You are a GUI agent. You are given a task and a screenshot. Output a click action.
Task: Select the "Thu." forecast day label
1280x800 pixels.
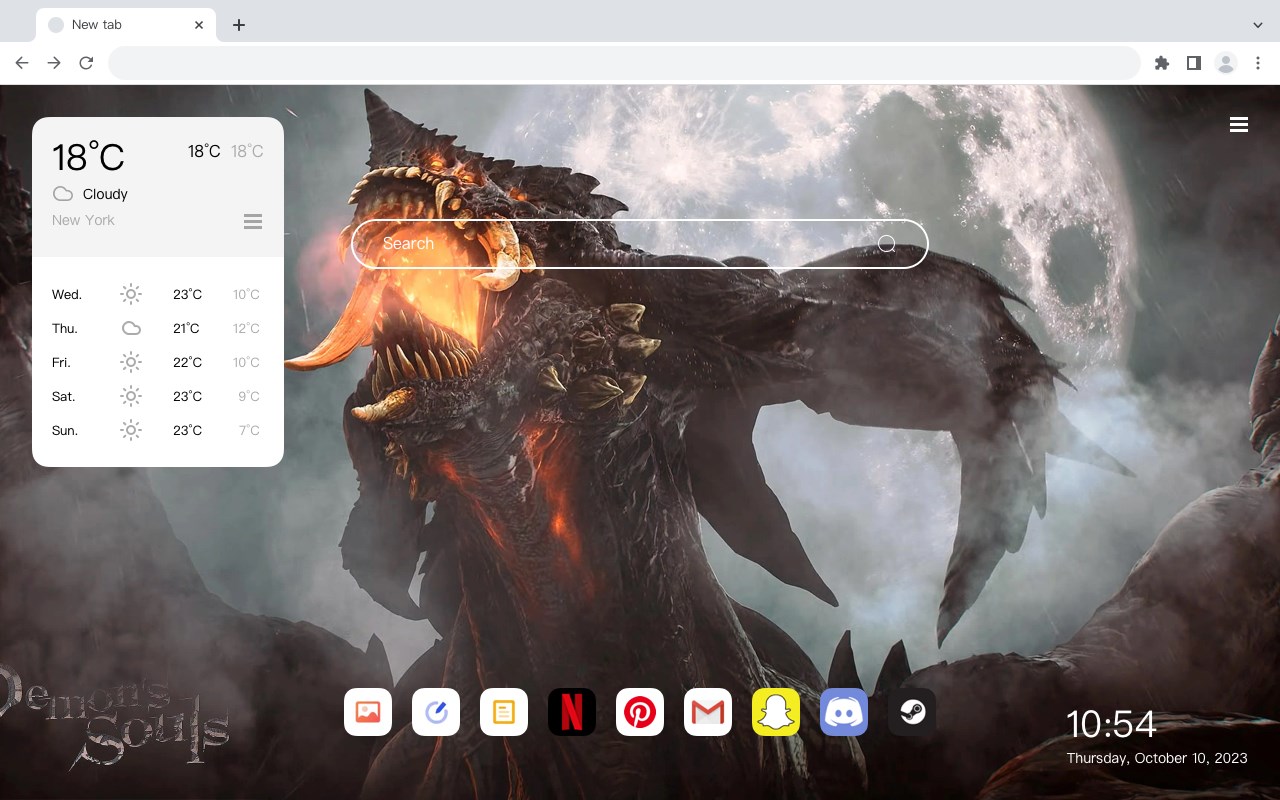coord(65,328)
